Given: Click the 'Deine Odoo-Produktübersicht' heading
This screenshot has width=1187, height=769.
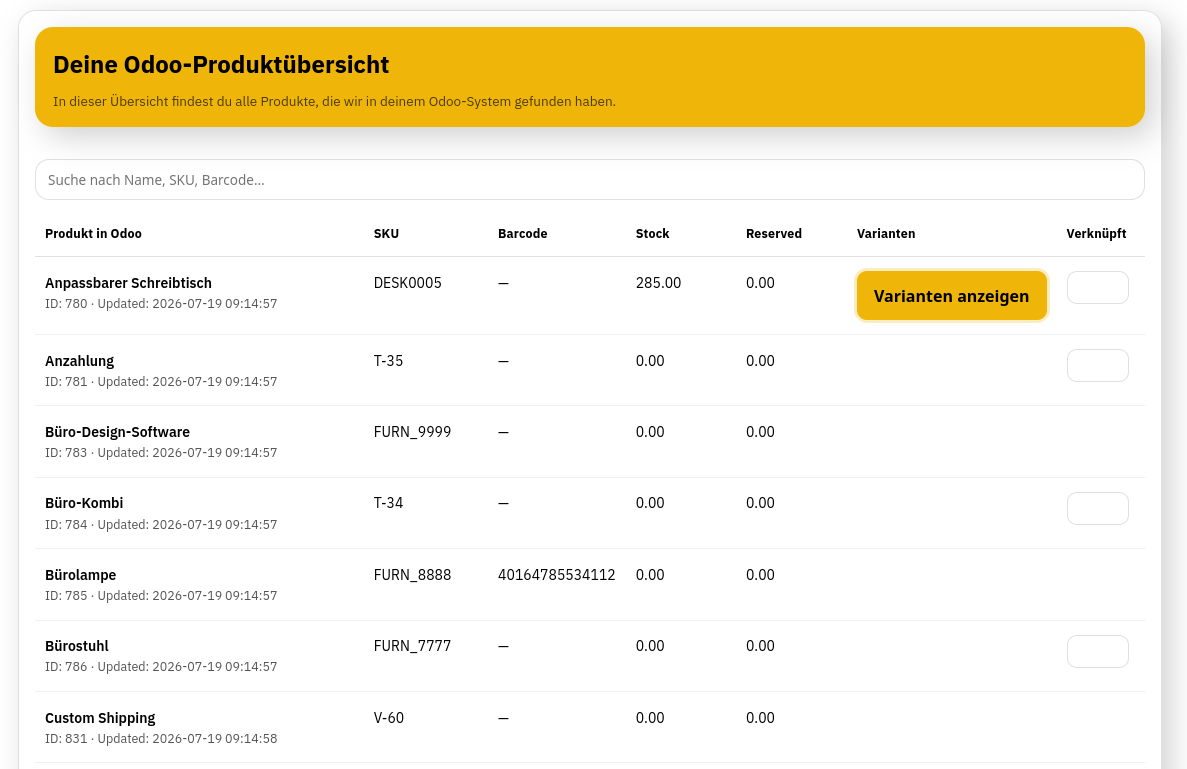Looking at the screenshot, I should coord(221,65).
